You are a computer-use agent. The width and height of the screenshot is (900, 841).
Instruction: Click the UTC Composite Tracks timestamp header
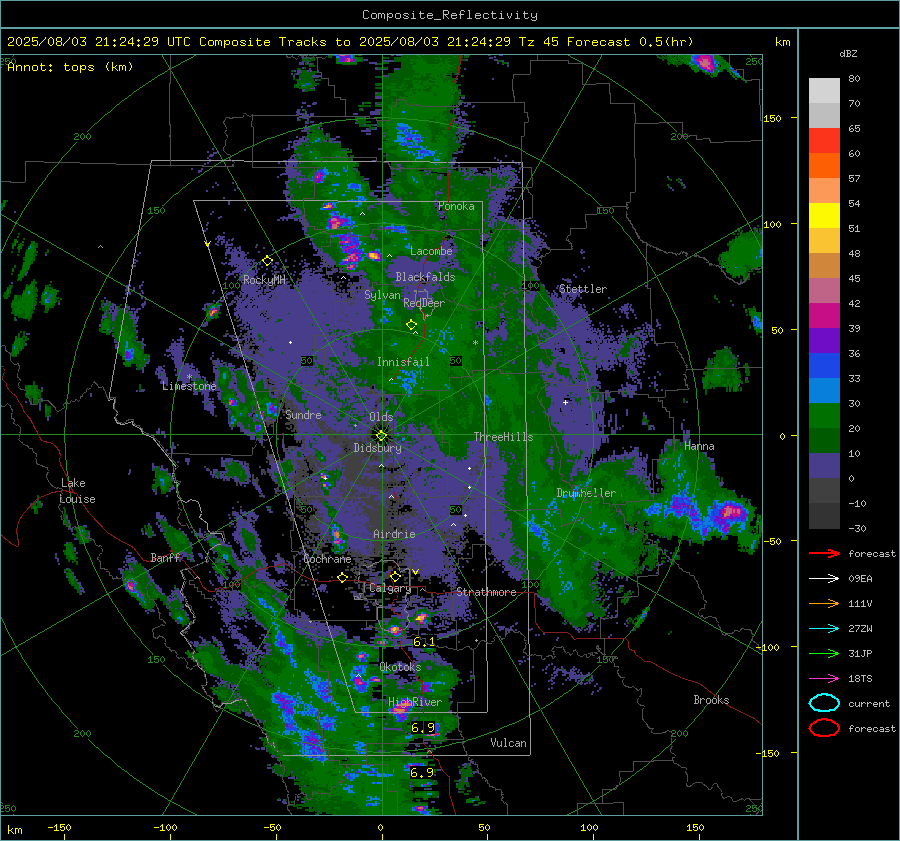point(350,42)
